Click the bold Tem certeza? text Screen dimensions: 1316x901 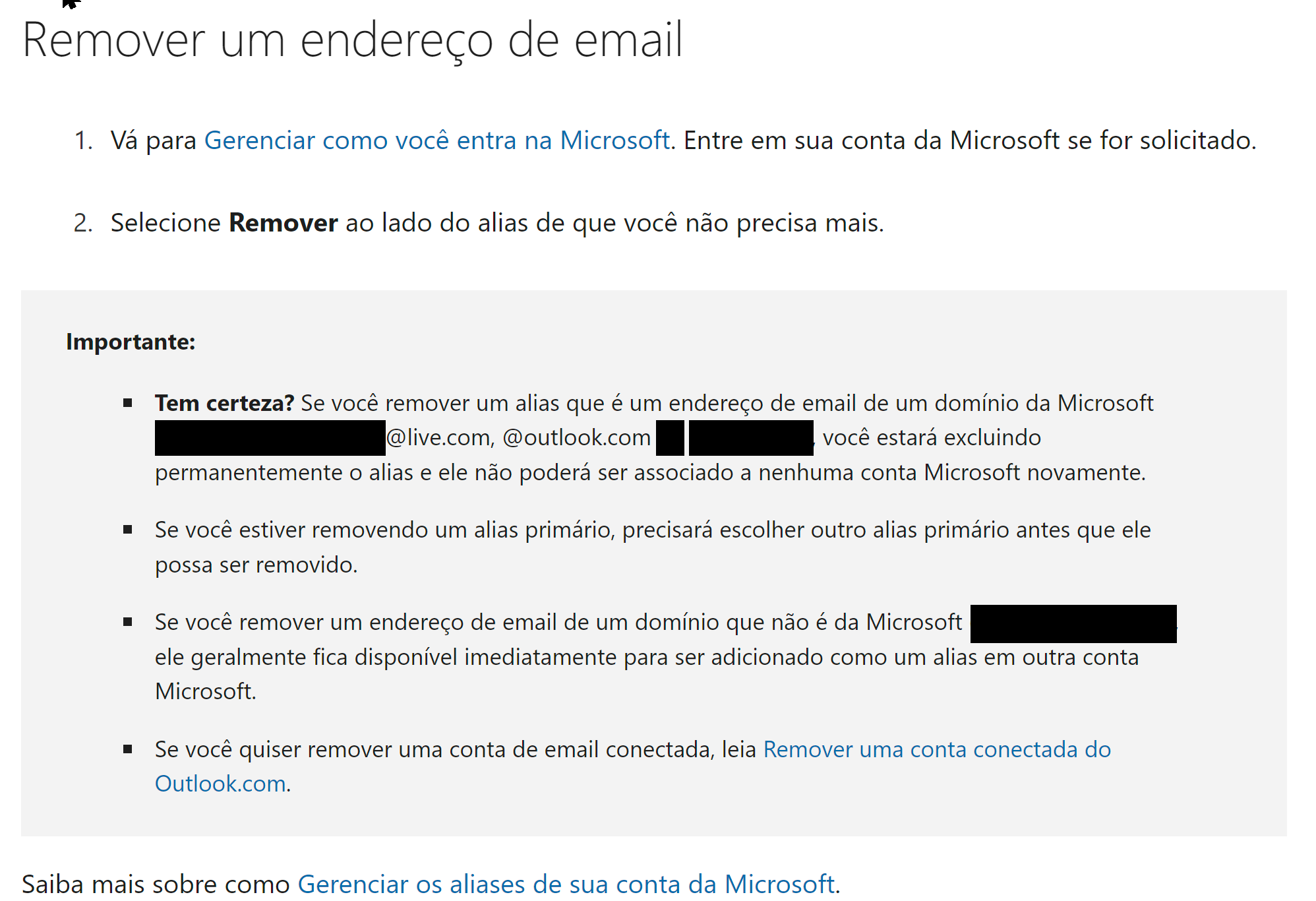[x=224, y=403]
